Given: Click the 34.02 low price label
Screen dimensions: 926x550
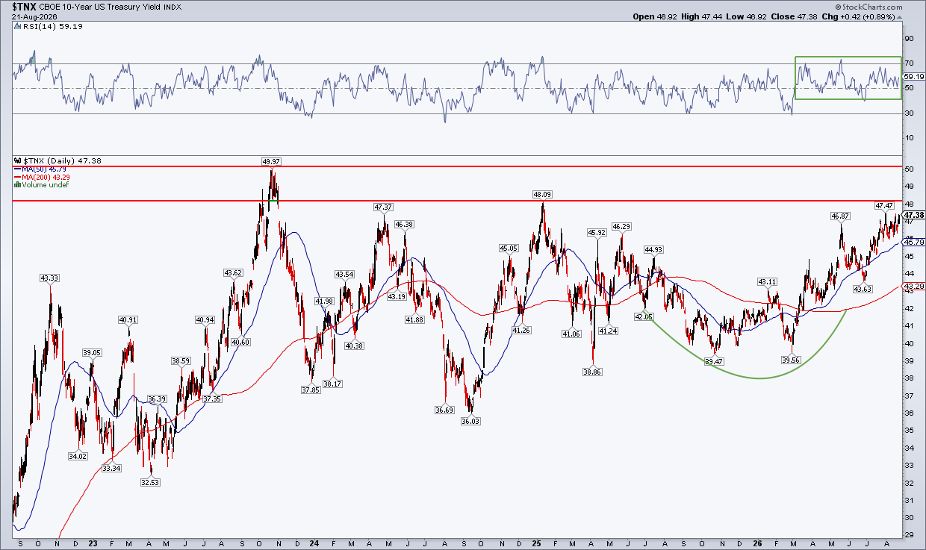Looking at the screenshot, I should pyautogui.click(x=77, y=457).
